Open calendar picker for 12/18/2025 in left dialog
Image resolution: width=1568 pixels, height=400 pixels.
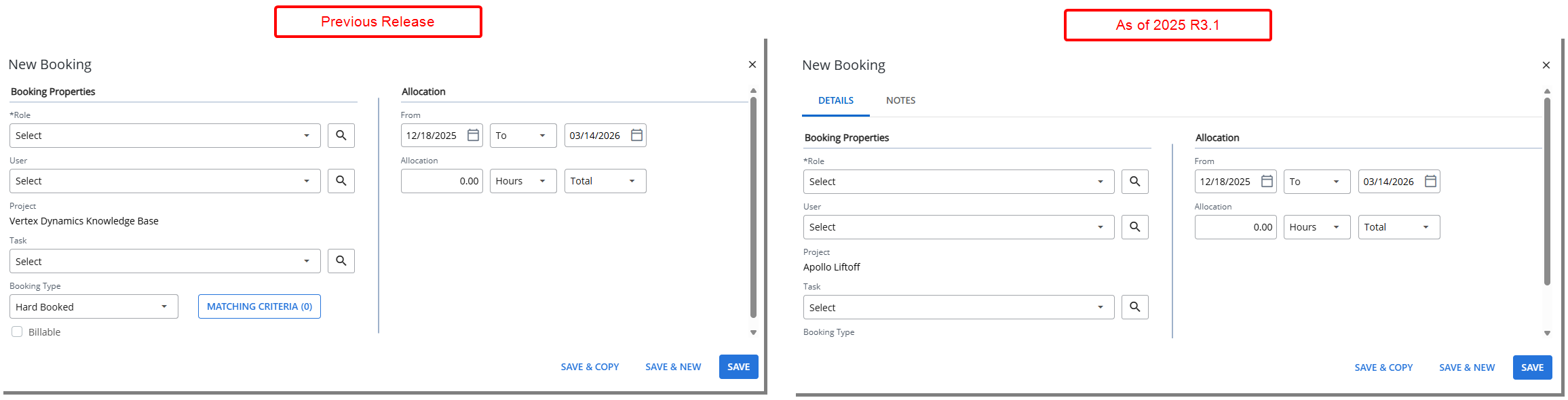tap(473, 136)
